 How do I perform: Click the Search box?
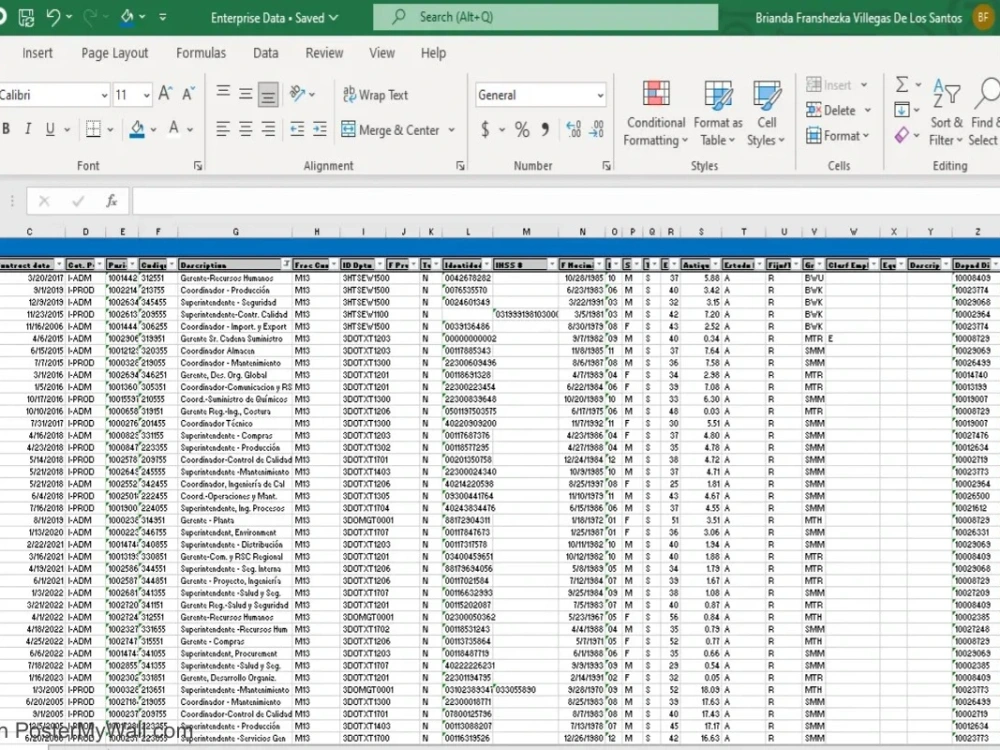tap(545, 17)
